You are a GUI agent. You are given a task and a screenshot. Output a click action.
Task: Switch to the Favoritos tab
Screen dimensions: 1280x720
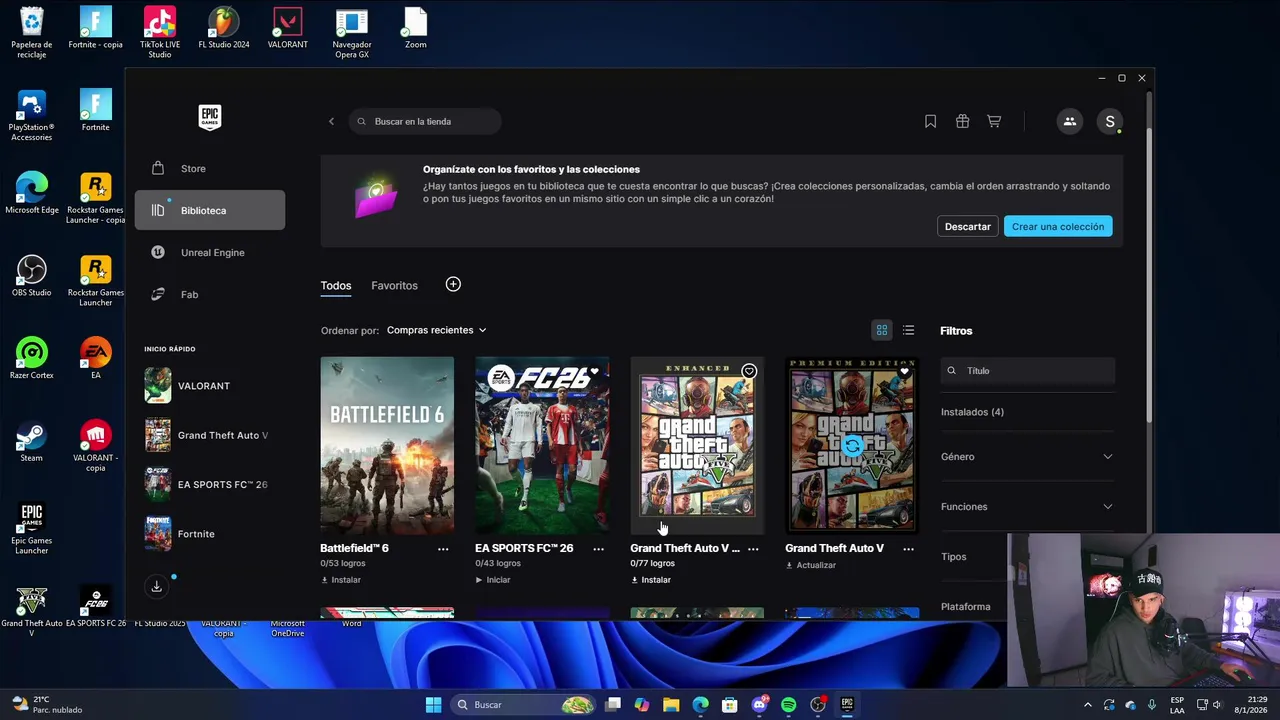(394, 286)
